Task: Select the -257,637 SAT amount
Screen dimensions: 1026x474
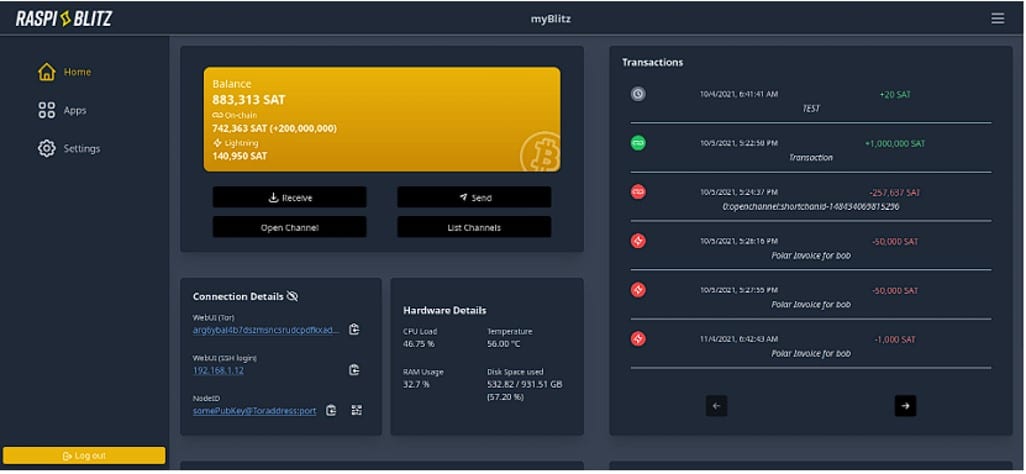Action: (x=894, y=192)
